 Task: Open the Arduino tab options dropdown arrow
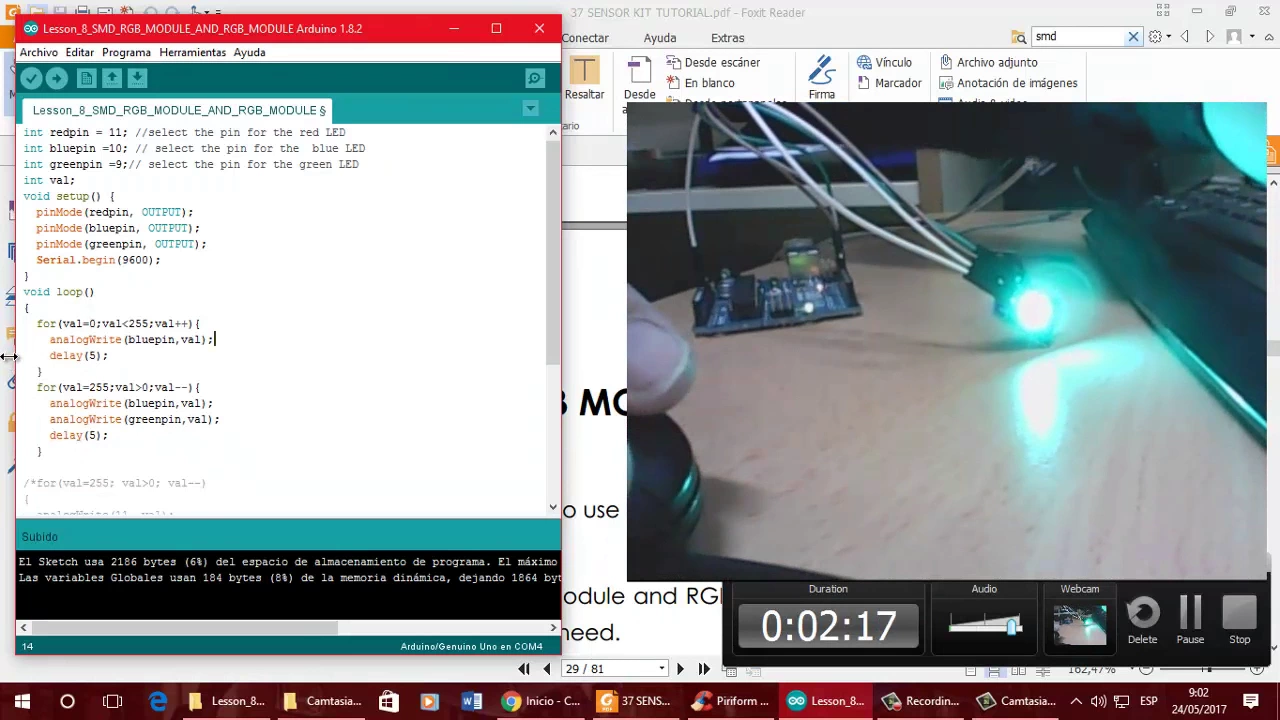point(531,109)
